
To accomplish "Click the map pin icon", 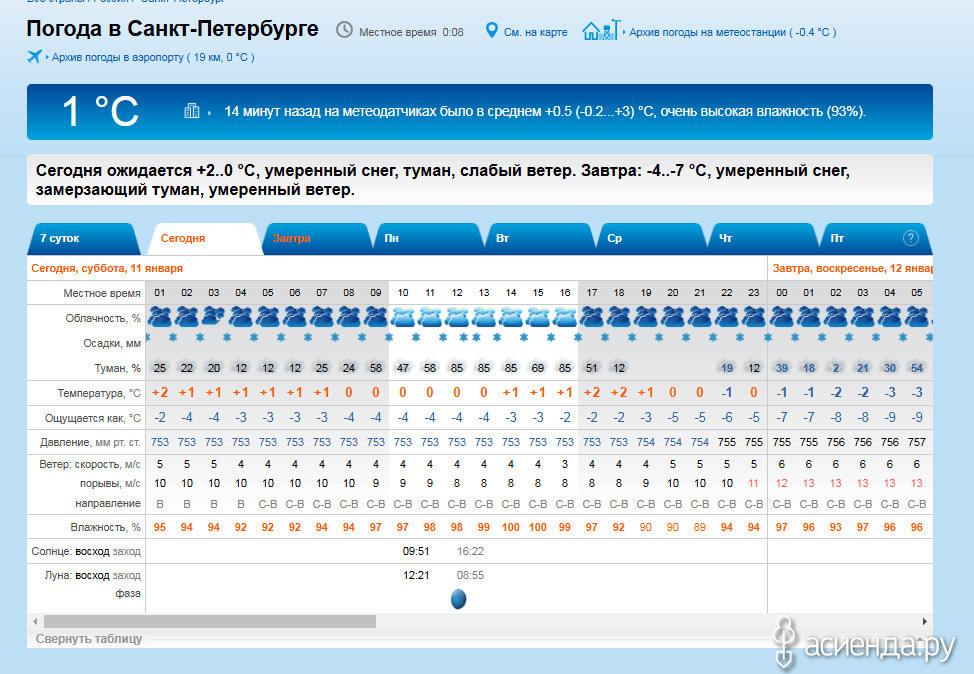I will [x=491, y=30].
